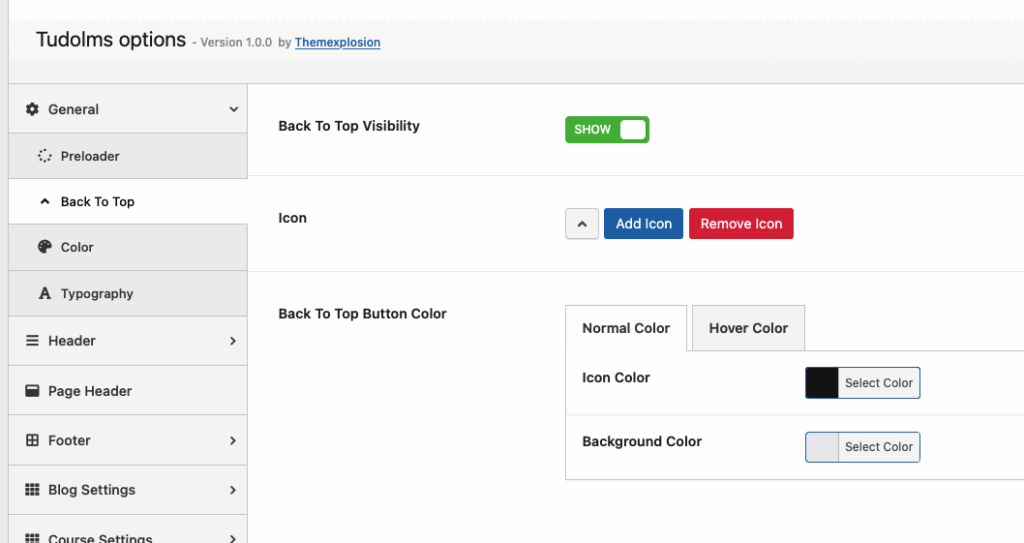Image resolution: width=1024 pixels, height=543 pixels.
Task: Click the General gear icon
Action: pyautogui.click(x=32, y=109)
